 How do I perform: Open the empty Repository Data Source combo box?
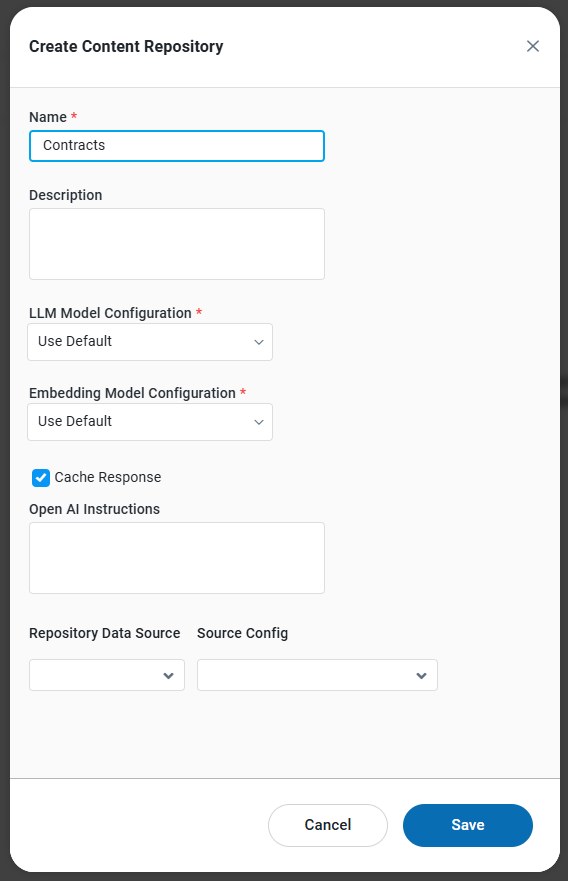point(107,675)
